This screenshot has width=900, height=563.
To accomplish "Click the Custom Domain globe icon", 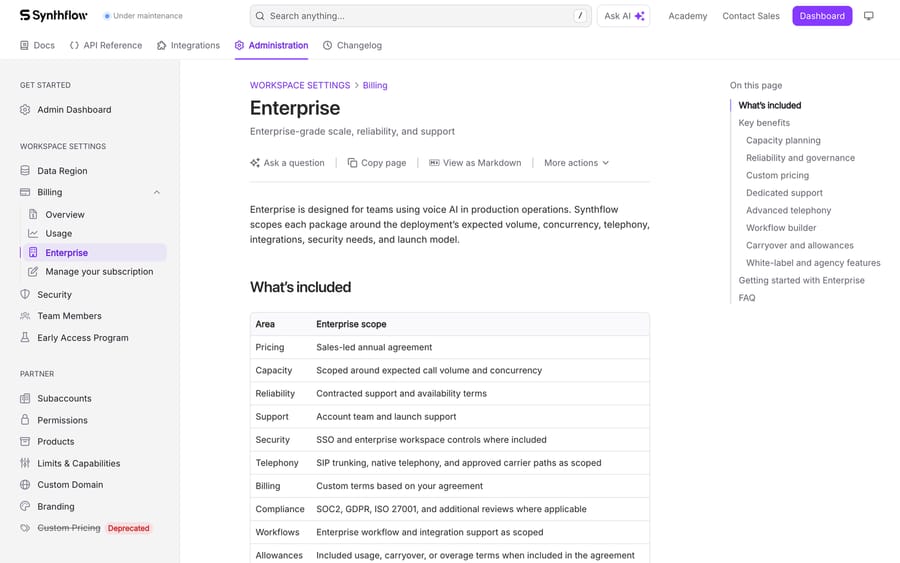I will 25,484.
